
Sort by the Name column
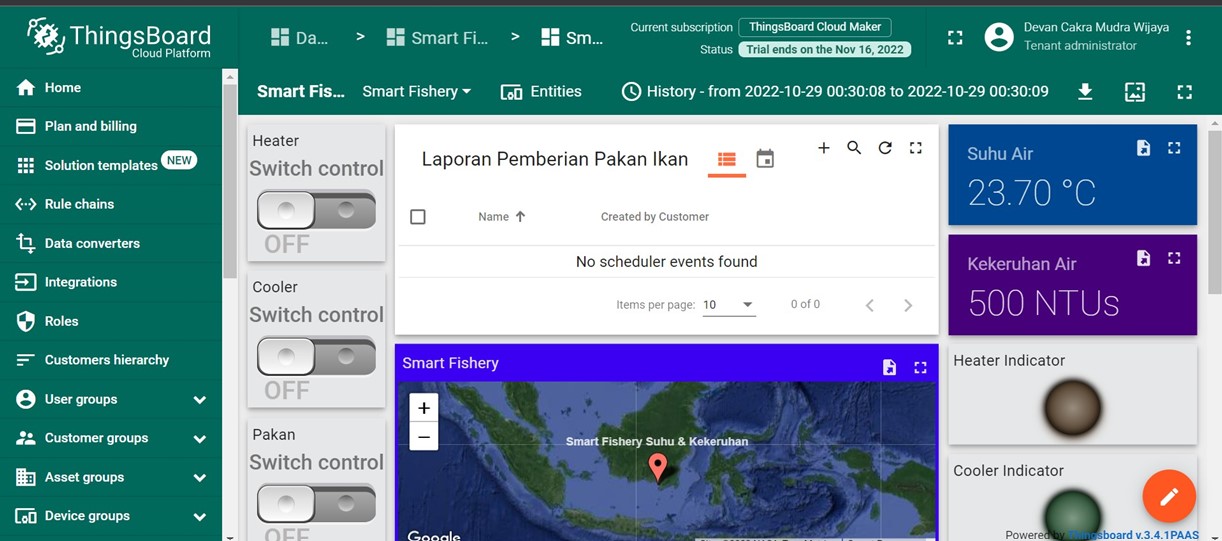(x=502, y=217)
